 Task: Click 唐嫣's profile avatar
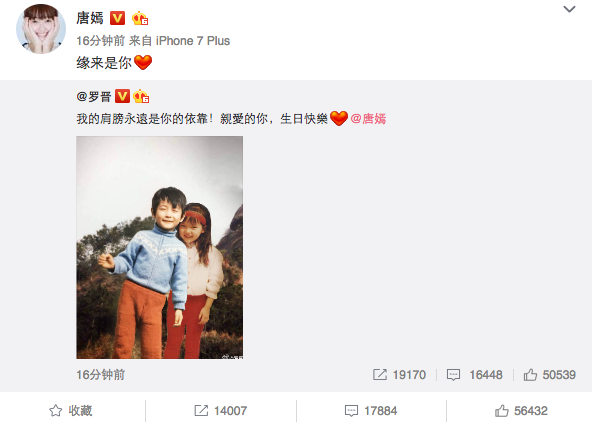point(41,29)
